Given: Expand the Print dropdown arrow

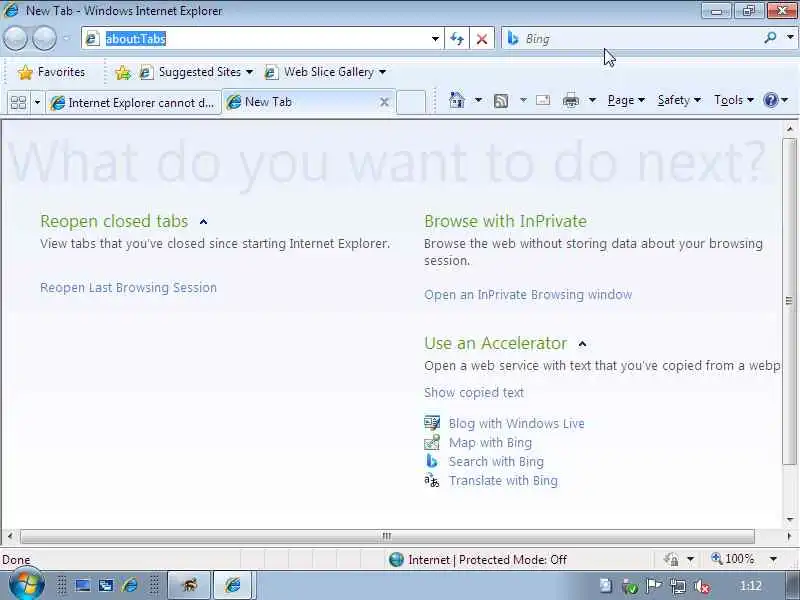Looking at the screenshot, I should [592, 100].
